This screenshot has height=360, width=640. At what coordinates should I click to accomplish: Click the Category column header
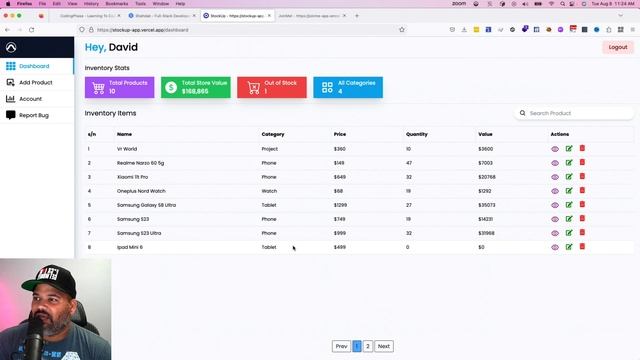(273, 134)
